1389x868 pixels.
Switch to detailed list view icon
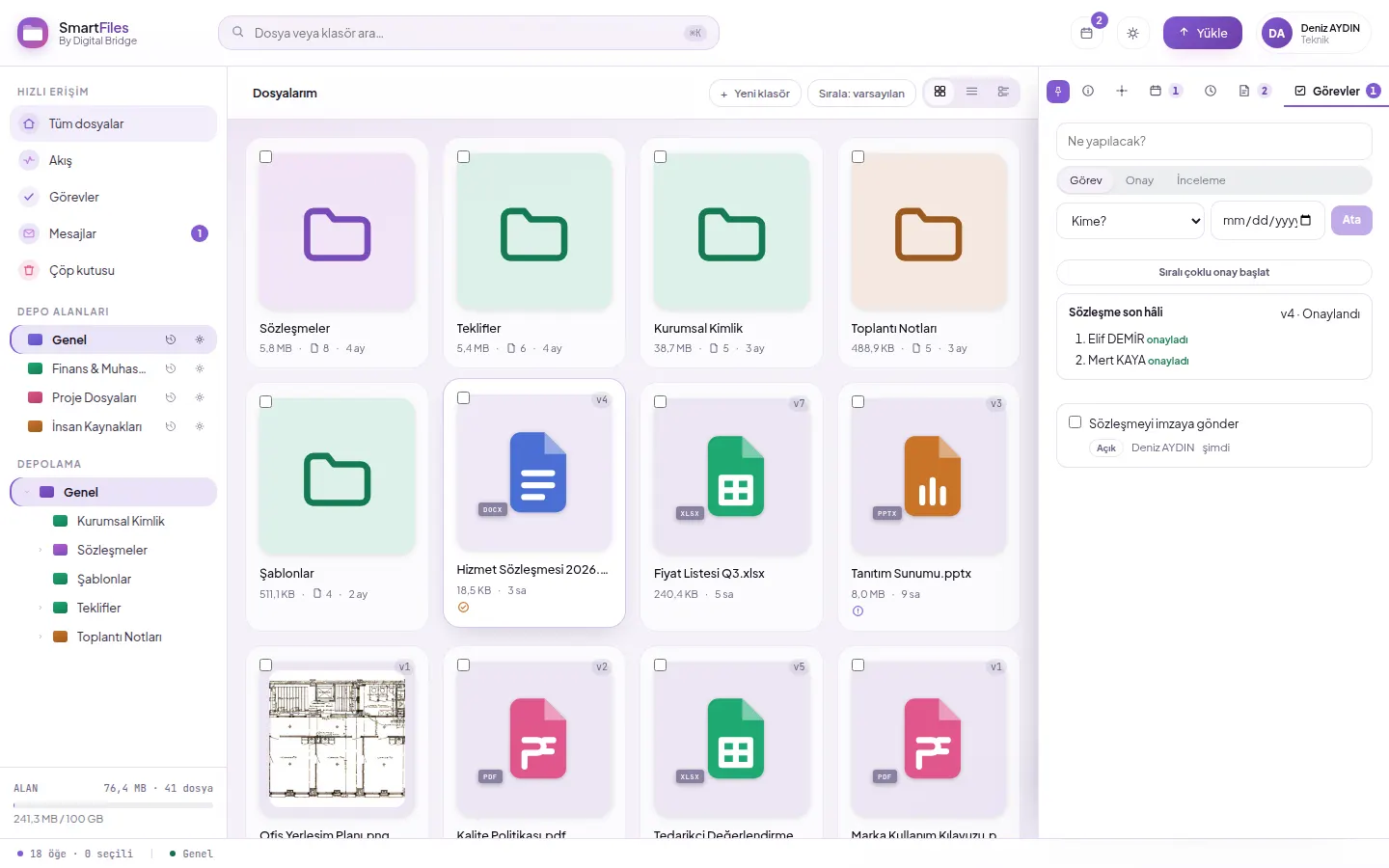click(x=1003, y=92)
